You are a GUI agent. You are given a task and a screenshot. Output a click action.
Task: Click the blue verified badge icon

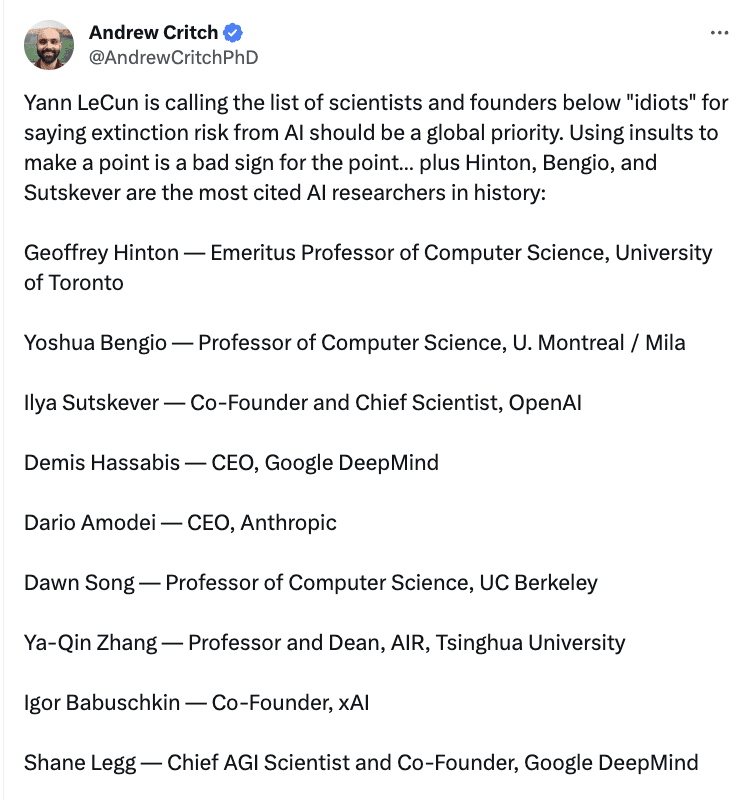pos(233,33)
